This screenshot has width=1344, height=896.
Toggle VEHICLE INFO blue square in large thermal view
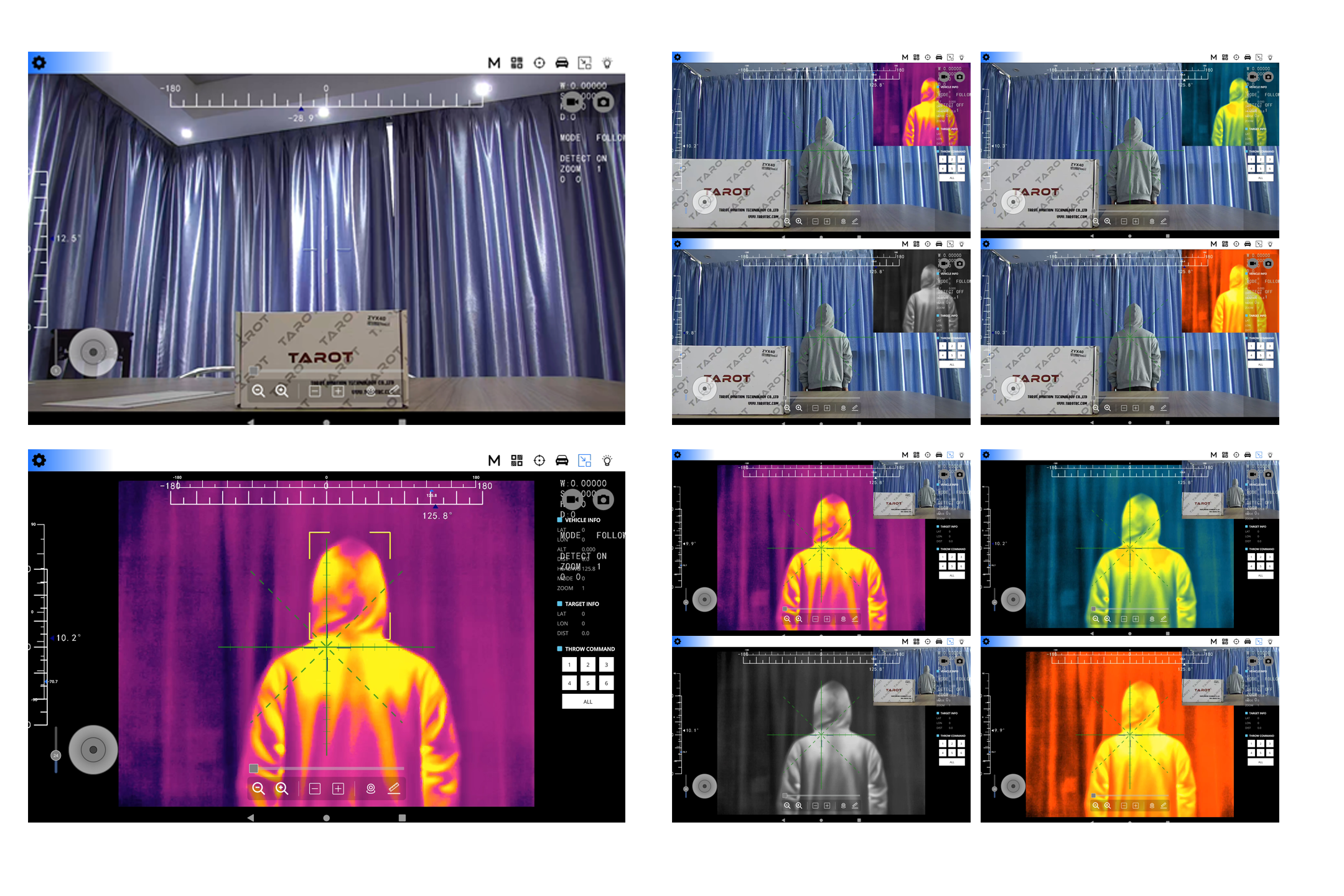[559, 520]
